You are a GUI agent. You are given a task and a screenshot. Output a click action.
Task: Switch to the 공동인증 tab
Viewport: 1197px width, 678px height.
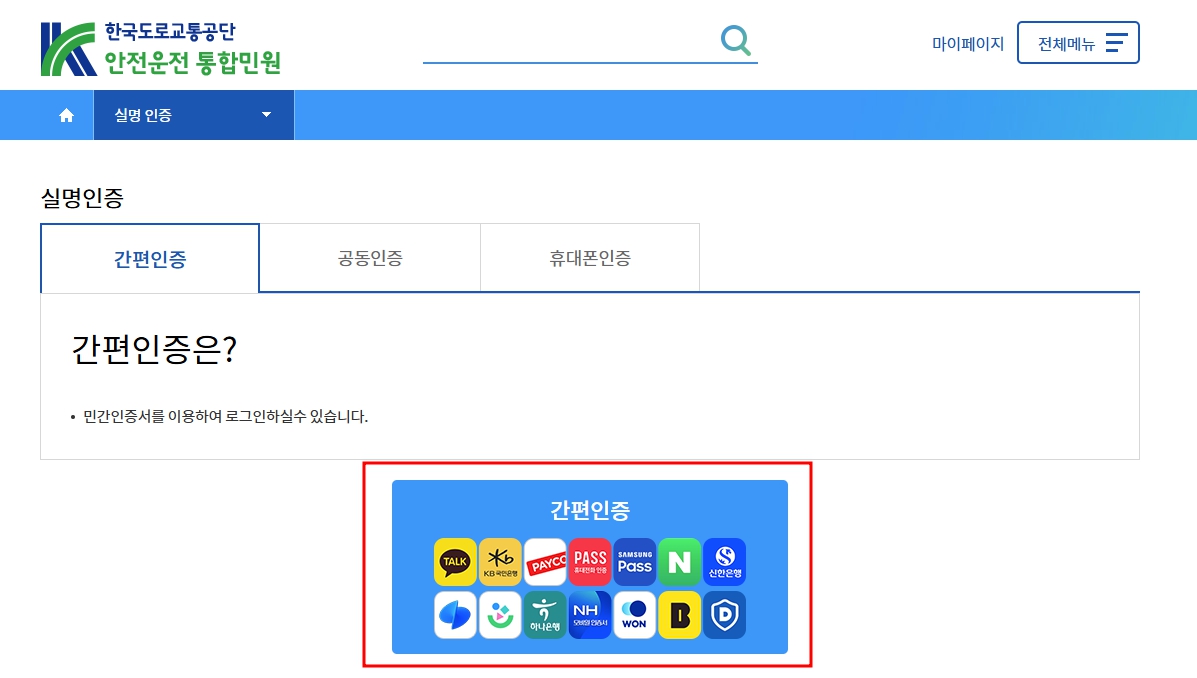370,258
